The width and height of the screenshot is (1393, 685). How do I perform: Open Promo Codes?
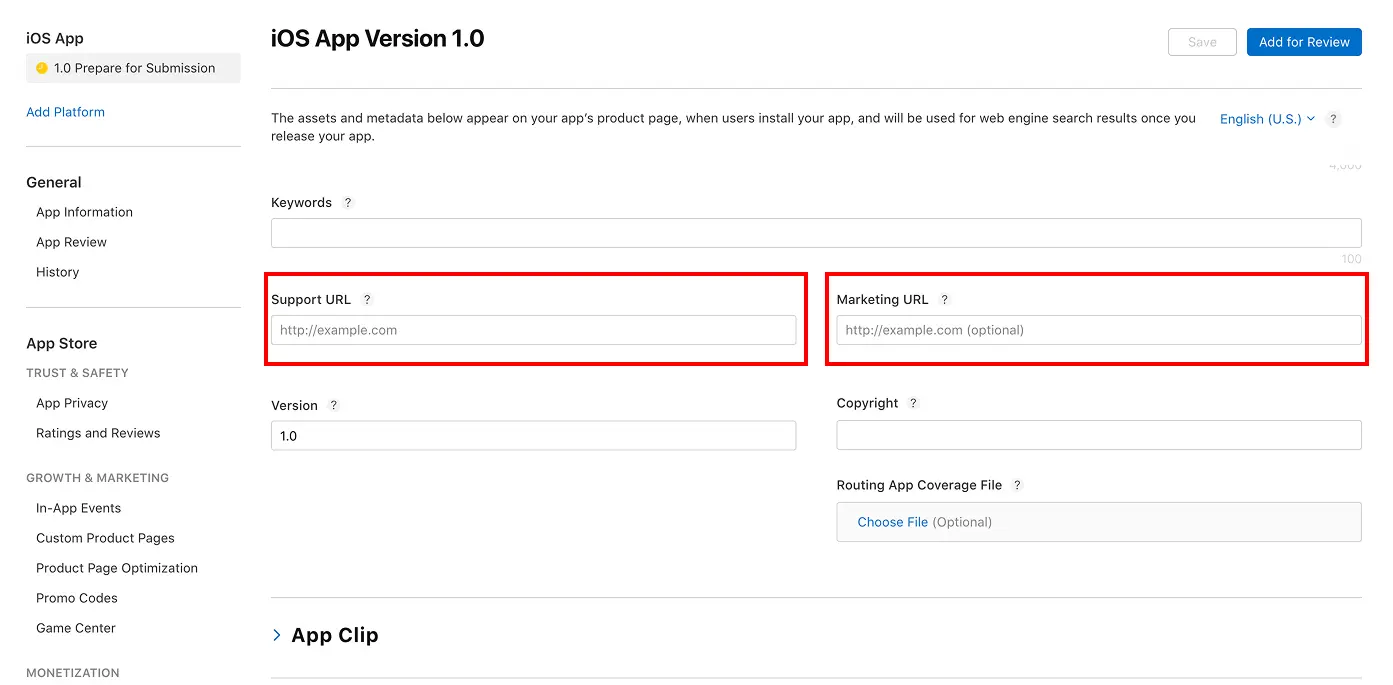(77, 598)
